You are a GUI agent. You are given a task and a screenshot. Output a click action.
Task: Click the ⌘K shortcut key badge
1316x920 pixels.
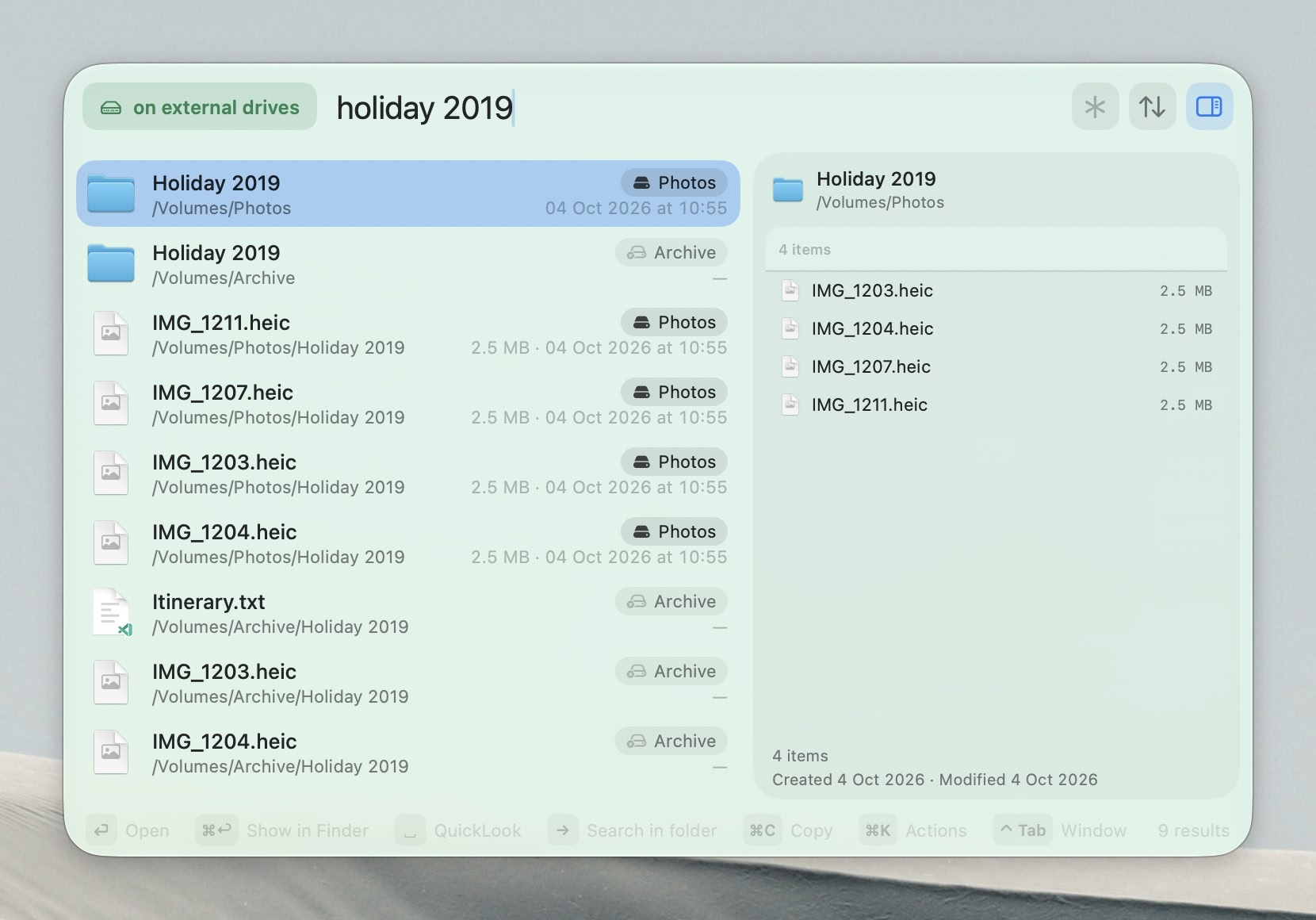point(878,830)
